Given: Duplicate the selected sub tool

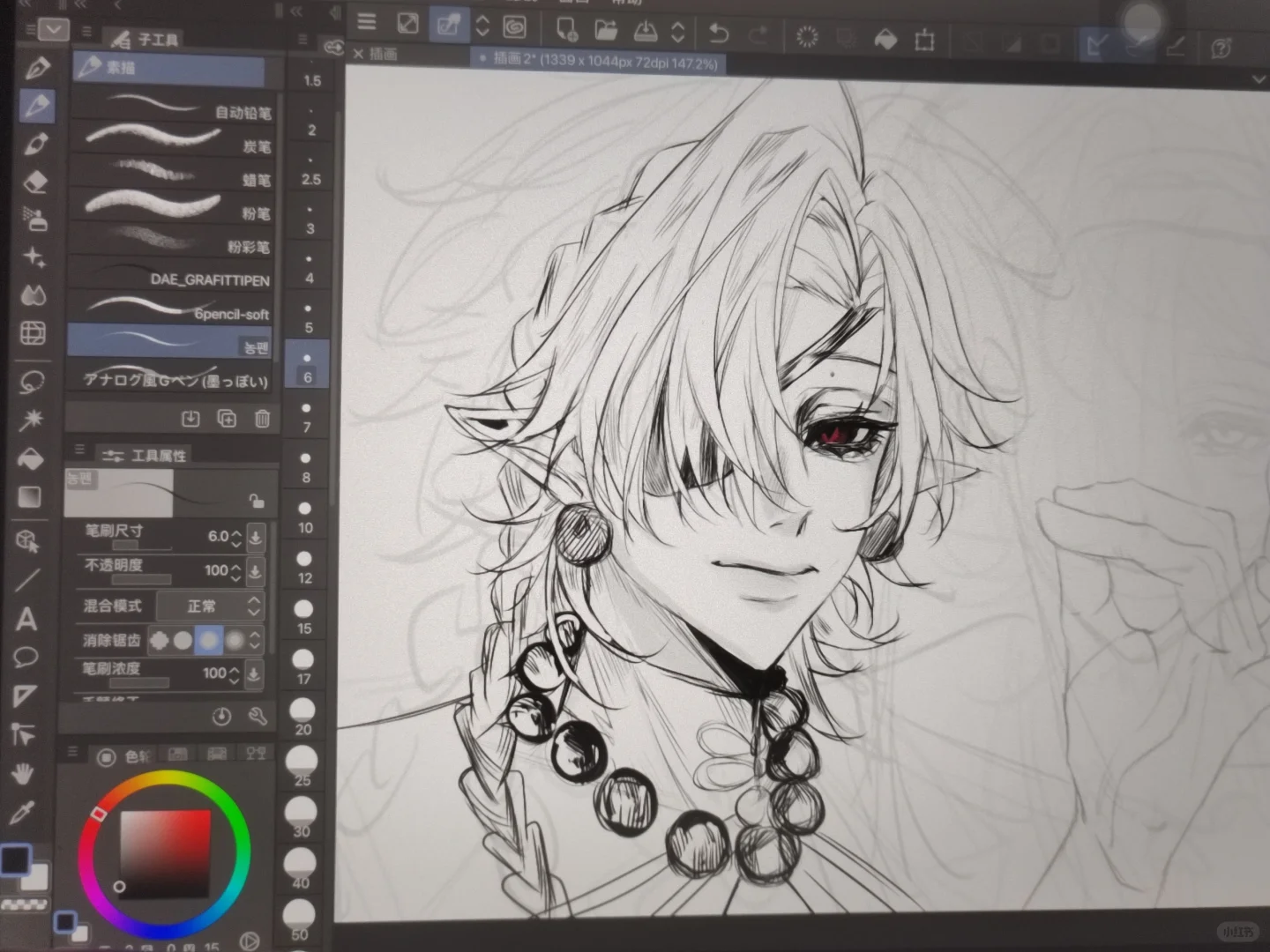Looking at the screenshot, I should tap(227, 419).
